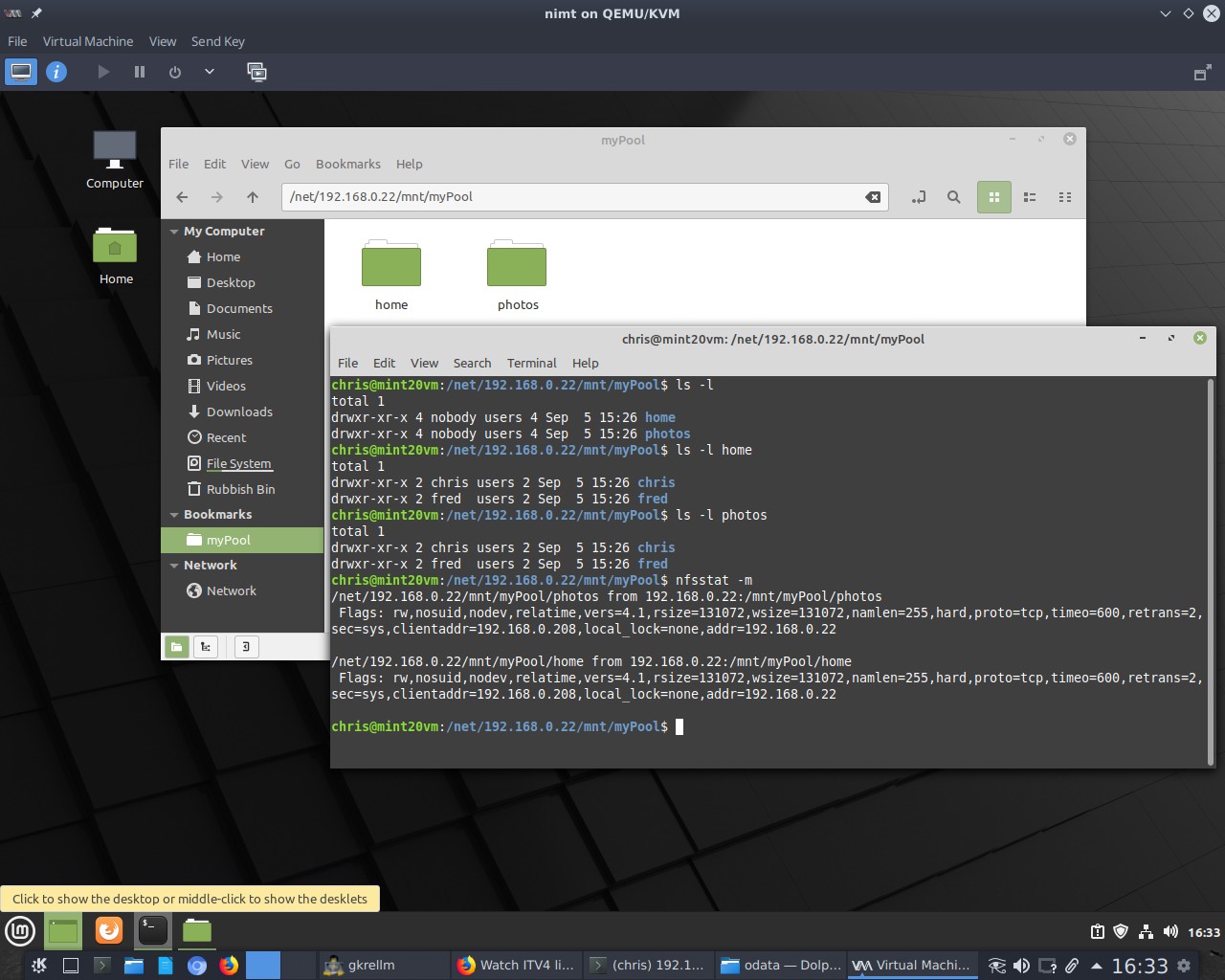Collapse the Network sidebar section
This screenshot has height=980, width=1225.
(174, 566)
